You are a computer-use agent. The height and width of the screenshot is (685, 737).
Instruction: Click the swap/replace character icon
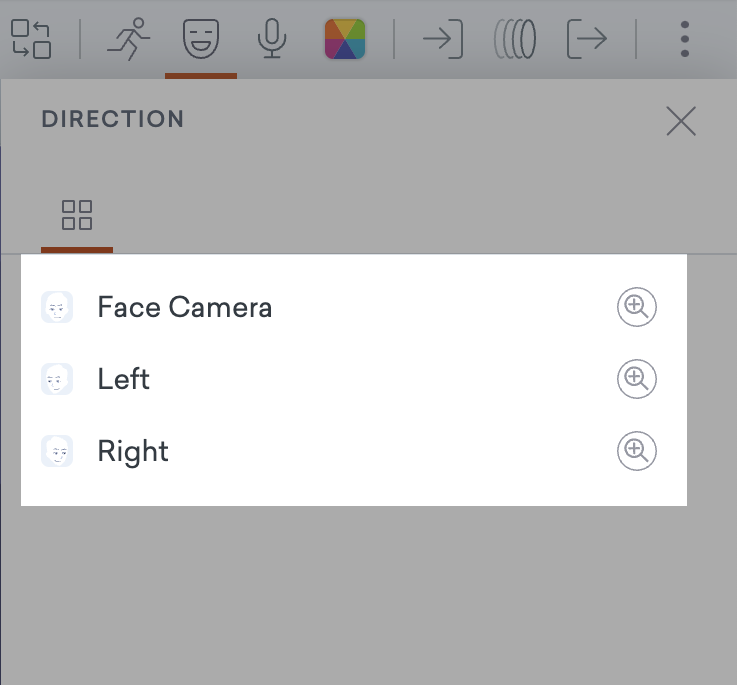[x=31, y=39]
